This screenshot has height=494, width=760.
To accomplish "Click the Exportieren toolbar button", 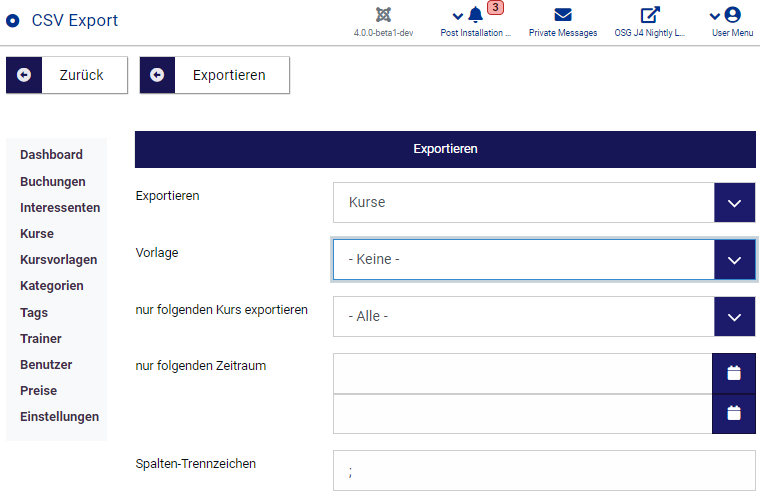I will click(x=215, y=75).
